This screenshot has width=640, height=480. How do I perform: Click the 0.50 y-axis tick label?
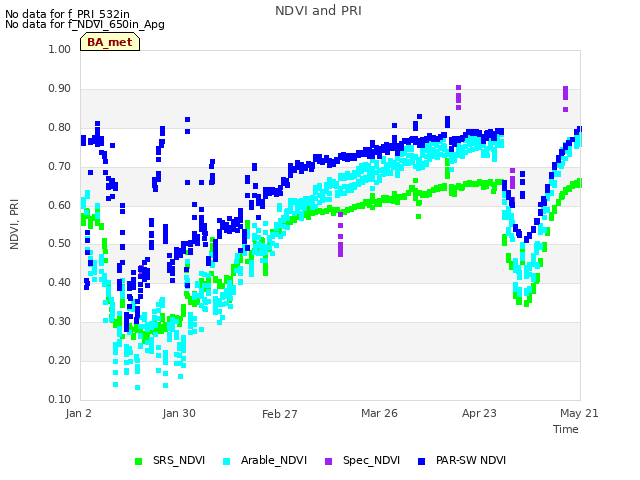coord(60,244)
